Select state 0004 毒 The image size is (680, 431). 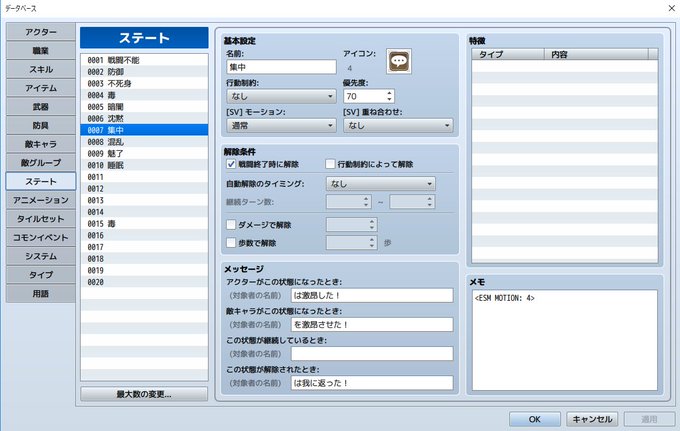144,95
